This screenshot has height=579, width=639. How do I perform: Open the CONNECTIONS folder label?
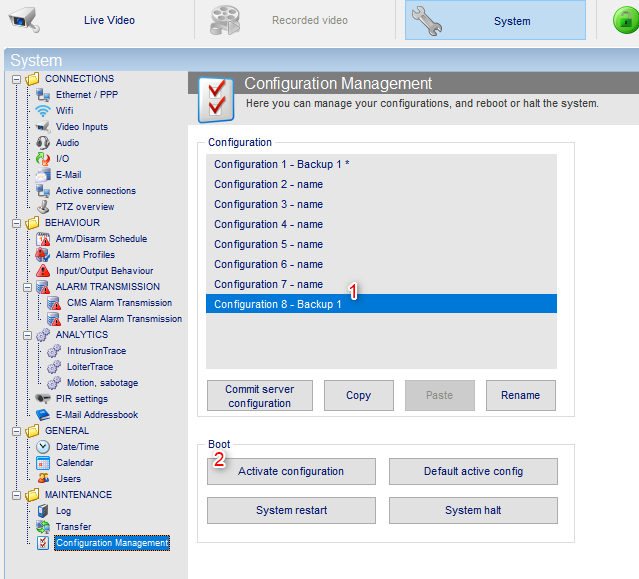[x=79, y=79]
